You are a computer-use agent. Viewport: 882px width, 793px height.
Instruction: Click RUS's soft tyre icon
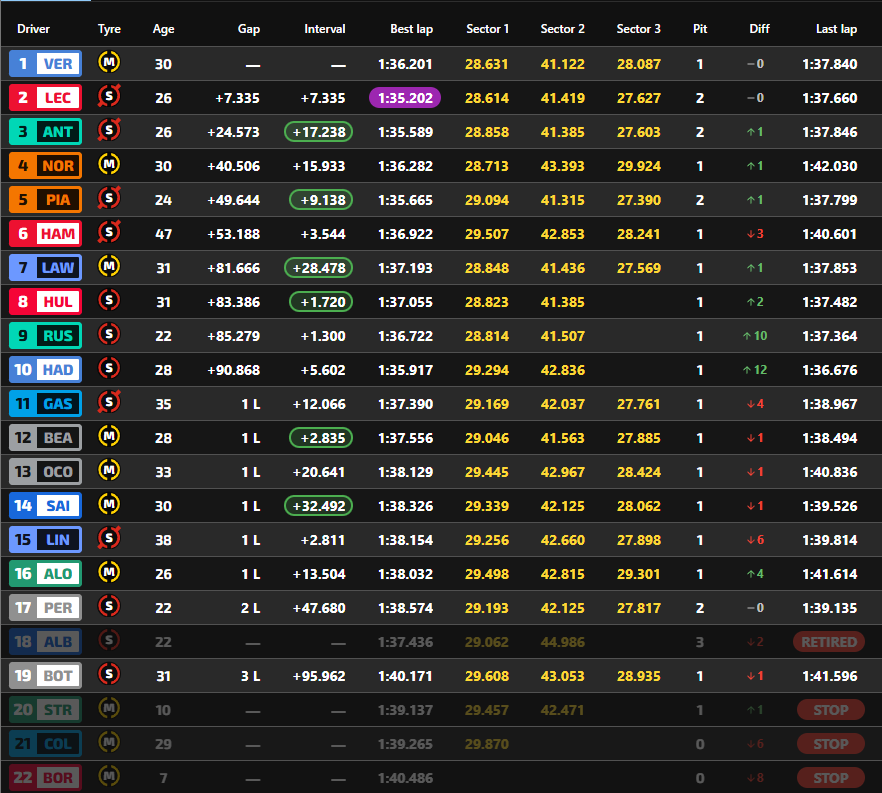point(109,334)
